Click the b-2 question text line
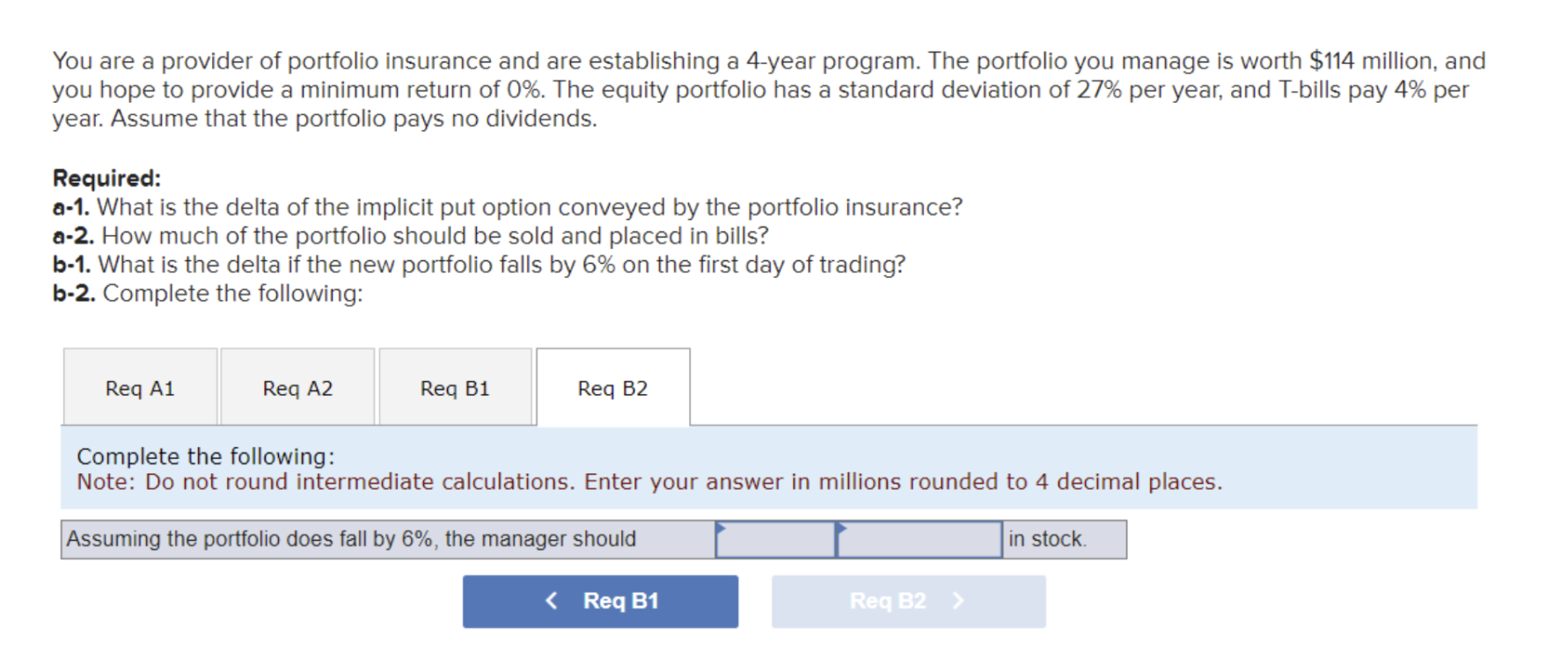The height and width of the screenshot is (664, 1568). click(x=208, y=293)
